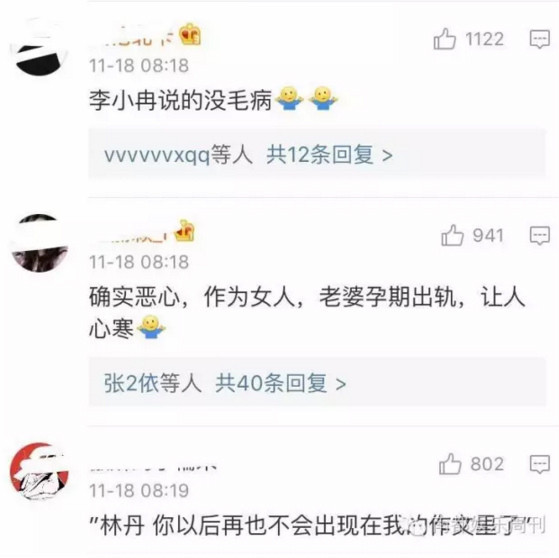Tap the comment starting with 确实恶心
The width and height of the screenshot is (559, 558).
(x=307, y=312)
